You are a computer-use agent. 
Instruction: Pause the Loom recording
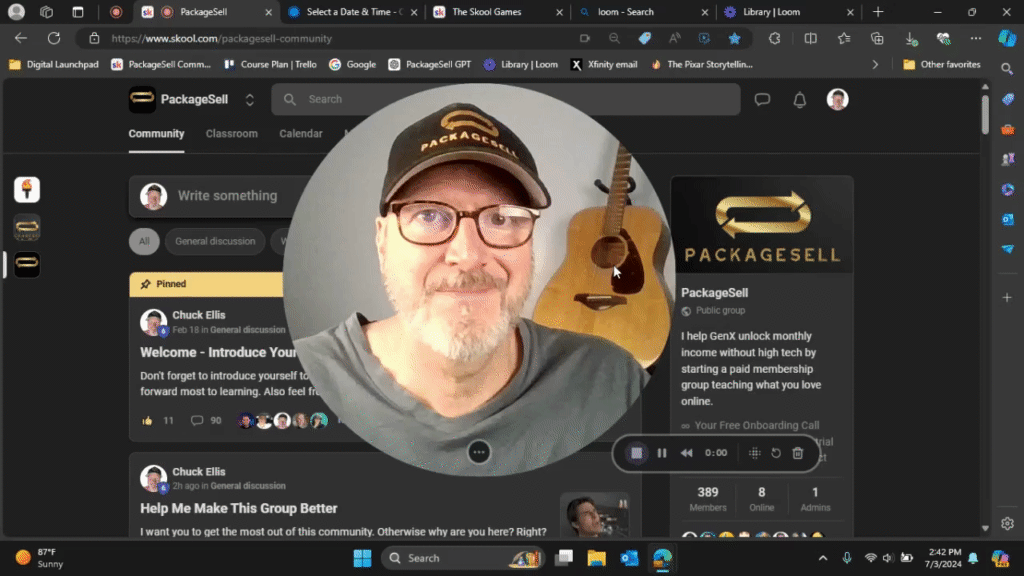pyautogui.click(x=661, y=452)
